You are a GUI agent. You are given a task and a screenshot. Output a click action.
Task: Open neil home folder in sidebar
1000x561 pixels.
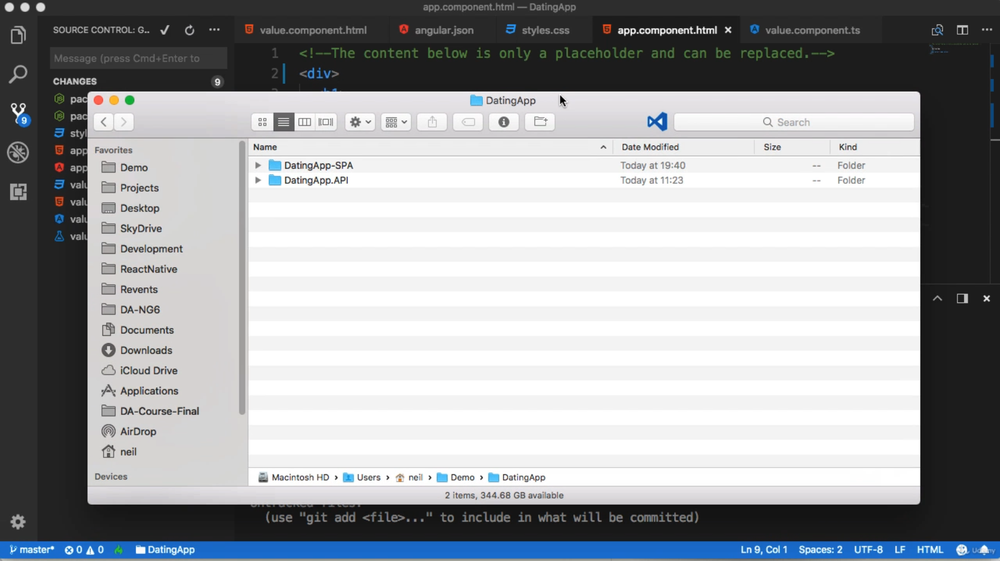coord(128,452)
